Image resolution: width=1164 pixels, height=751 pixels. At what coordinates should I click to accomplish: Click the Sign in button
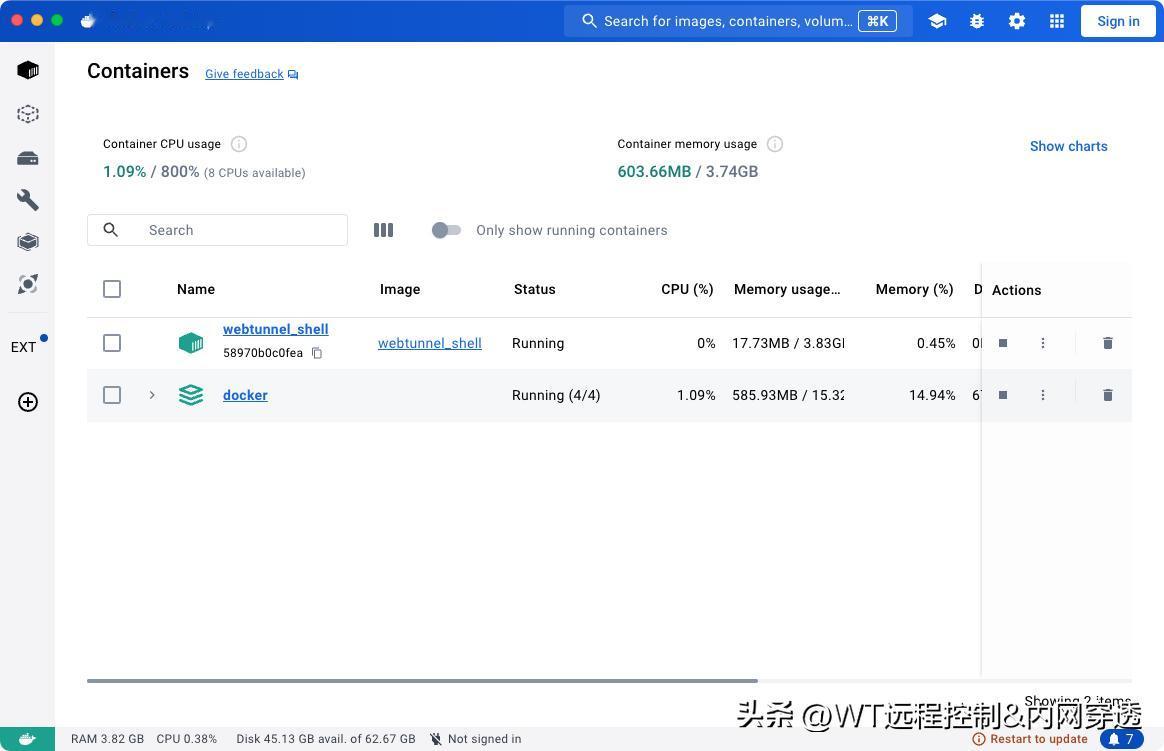tap(1118, 22)
